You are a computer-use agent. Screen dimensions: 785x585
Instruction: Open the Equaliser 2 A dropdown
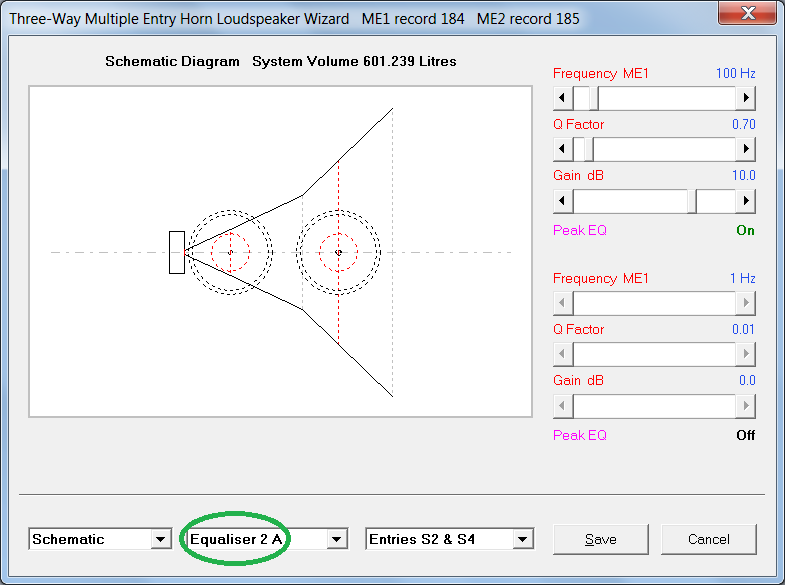(x=336, y=539)
